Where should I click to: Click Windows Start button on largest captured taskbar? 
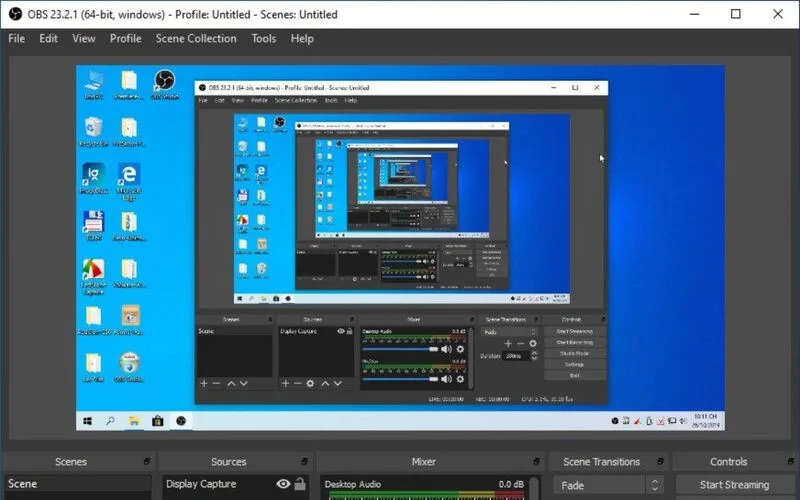(x=88, y=421)
